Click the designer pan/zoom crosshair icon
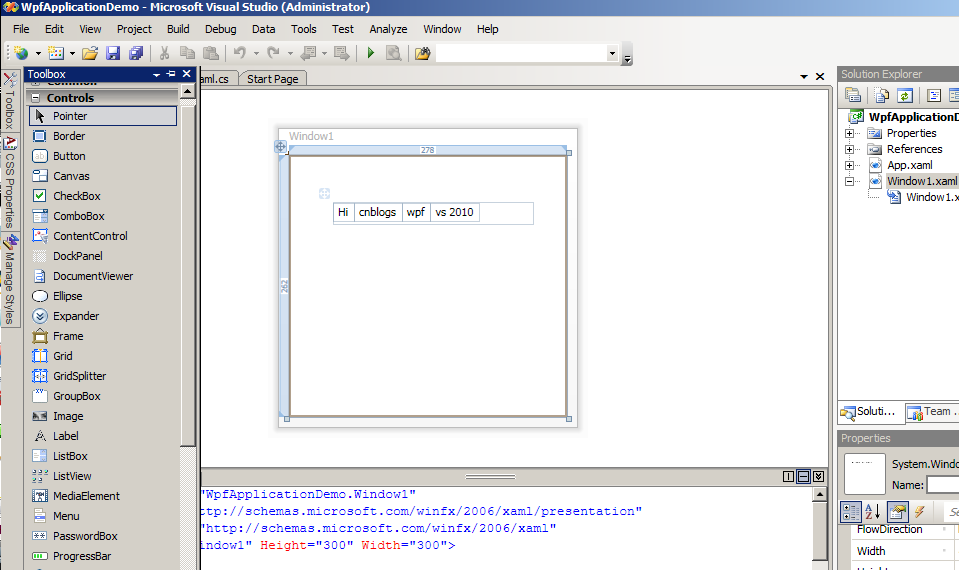This screenshot has width=959, height=570. tap(280, 146)
